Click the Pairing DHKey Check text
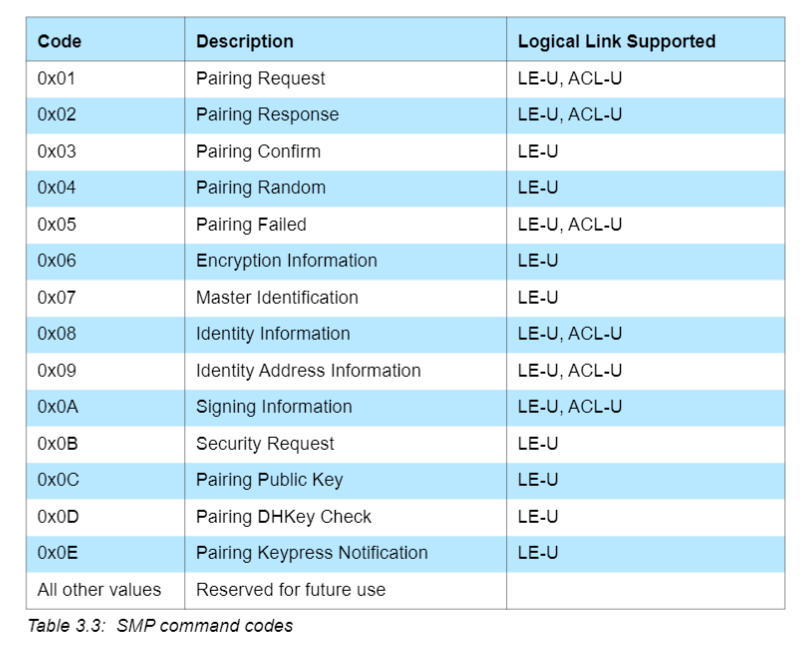808x649 pixels. (x=283, y=517)
